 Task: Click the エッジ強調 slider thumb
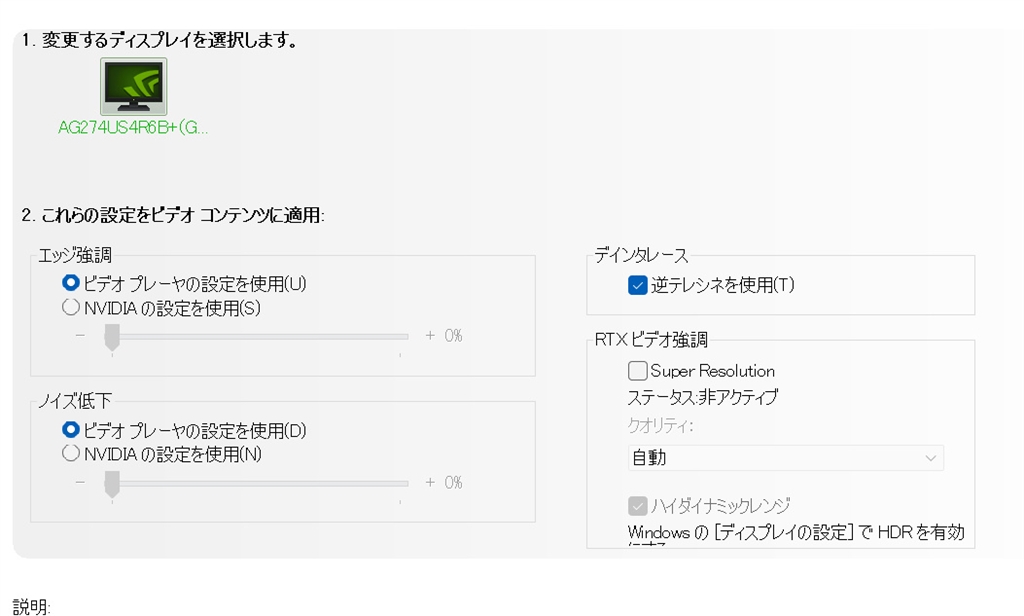(x=112, y=336)
